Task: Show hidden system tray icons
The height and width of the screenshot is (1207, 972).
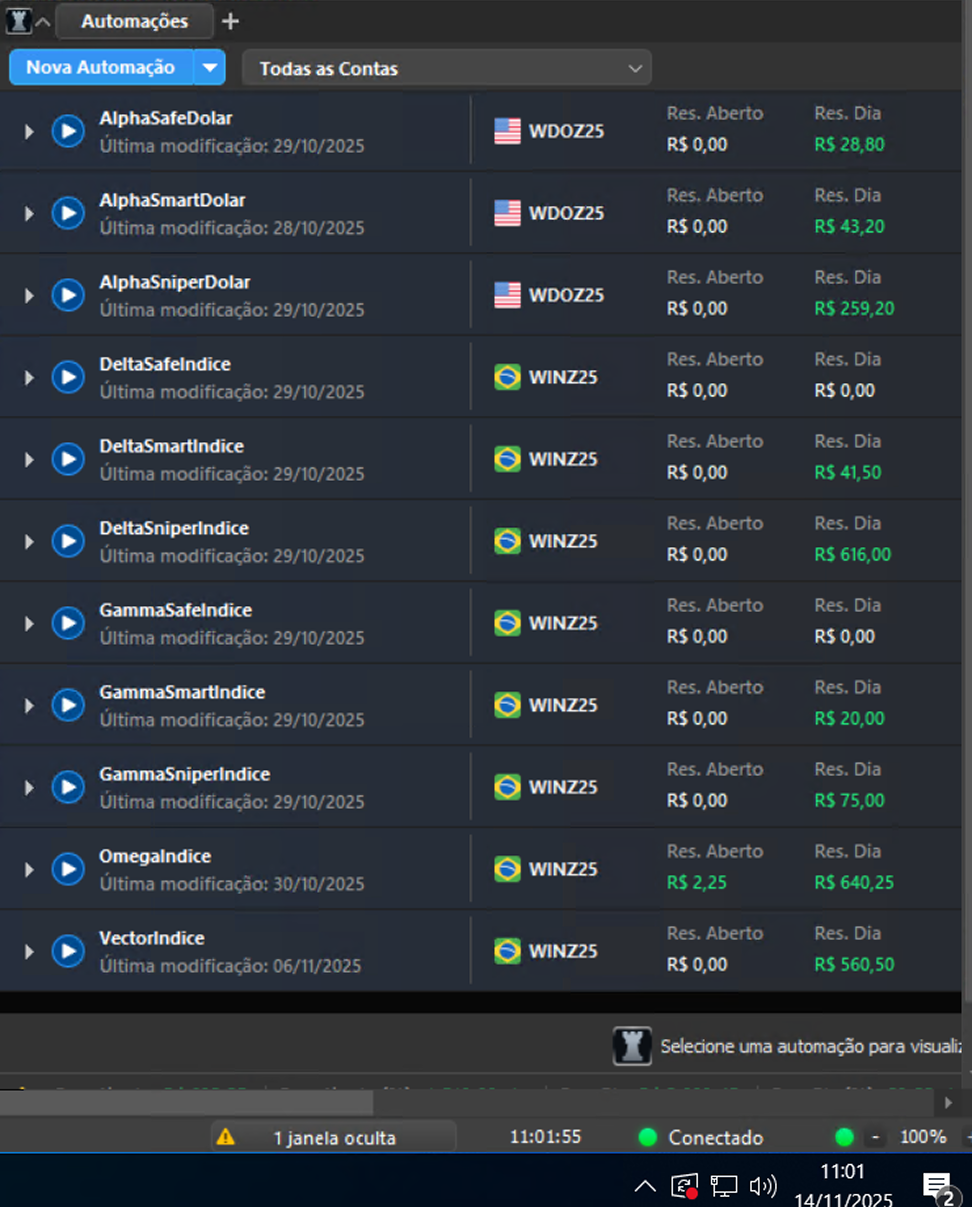Action: coord(645,1186)
